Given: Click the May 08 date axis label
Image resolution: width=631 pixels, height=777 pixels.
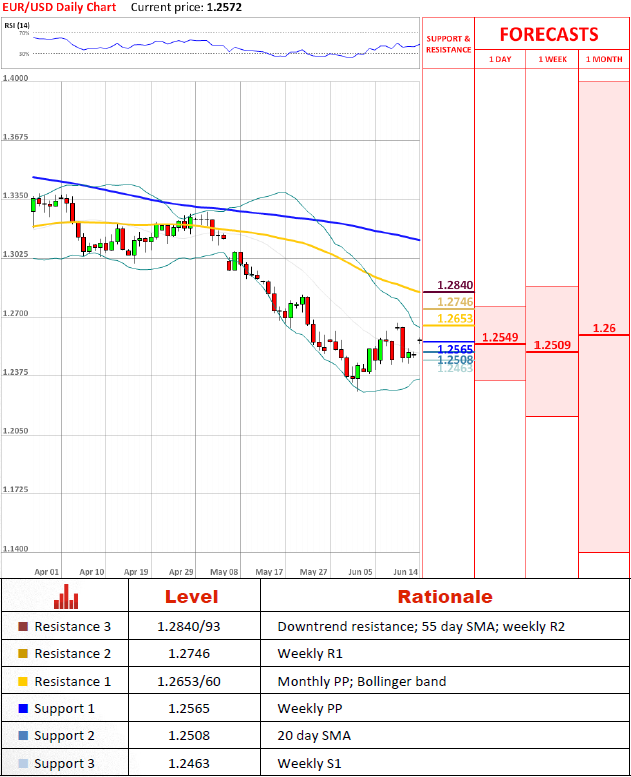Looking at the screenshot, I should [x=224, y=572].
